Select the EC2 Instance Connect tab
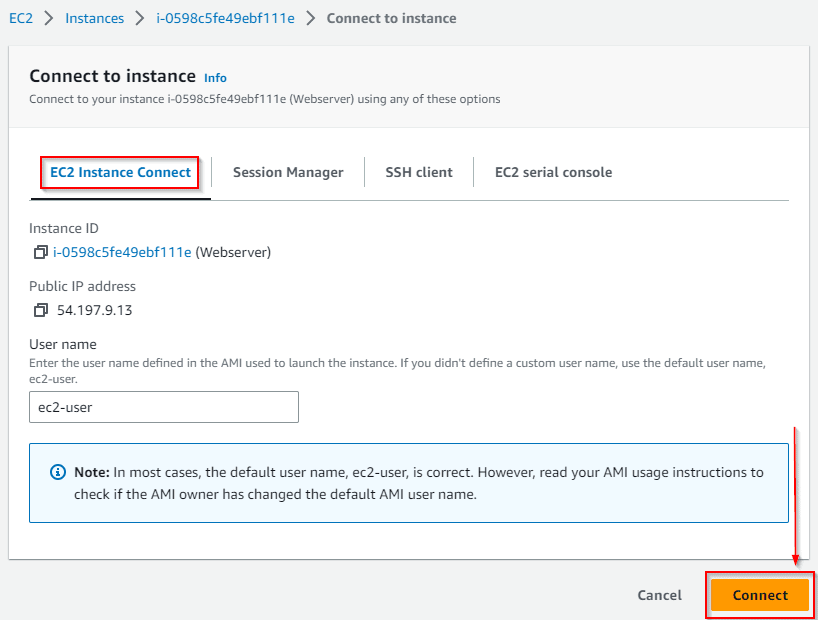The image size is (818, 620). (x=119, y=172)
